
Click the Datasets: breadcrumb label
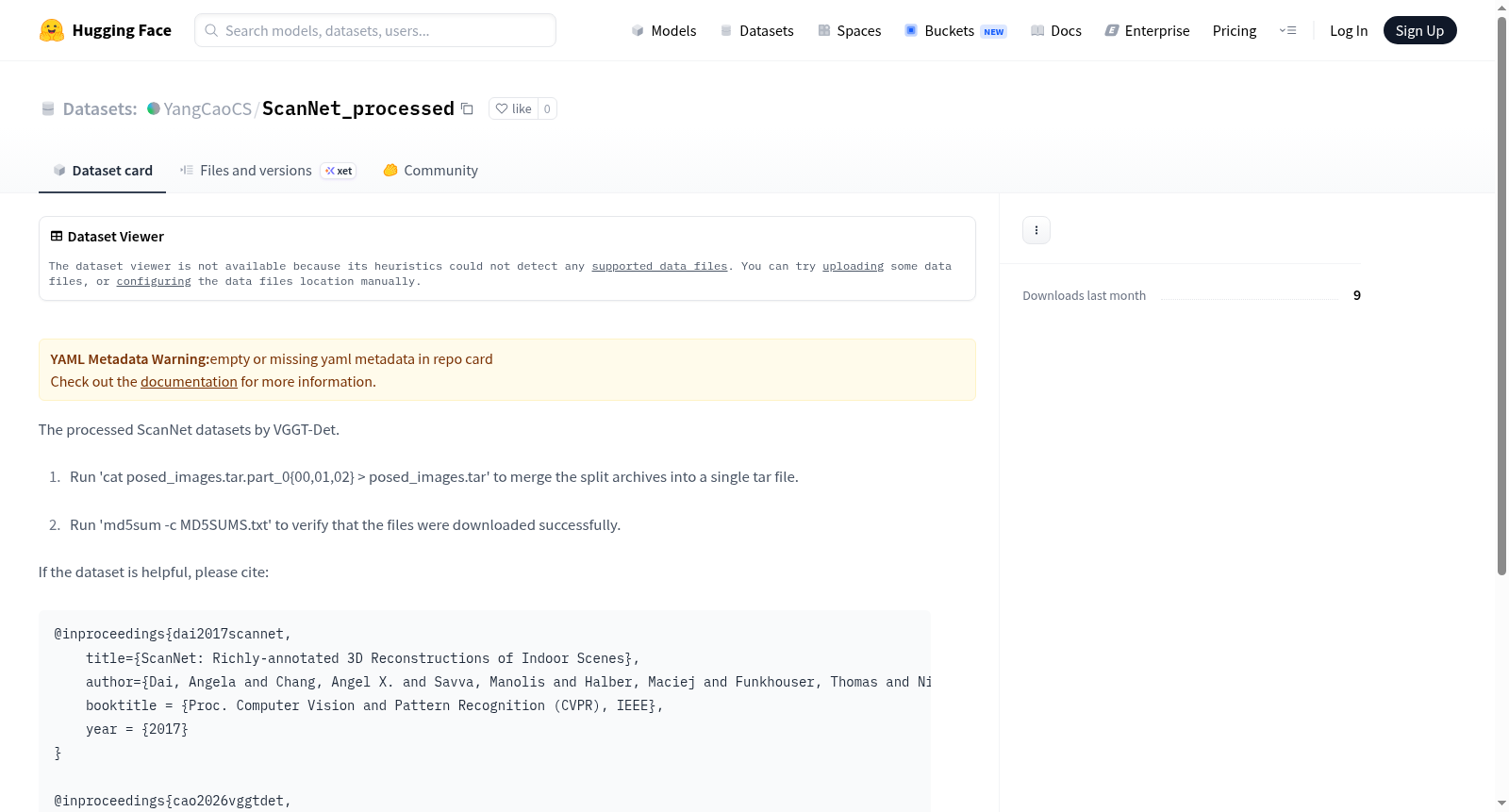click(x=100, y=108)
